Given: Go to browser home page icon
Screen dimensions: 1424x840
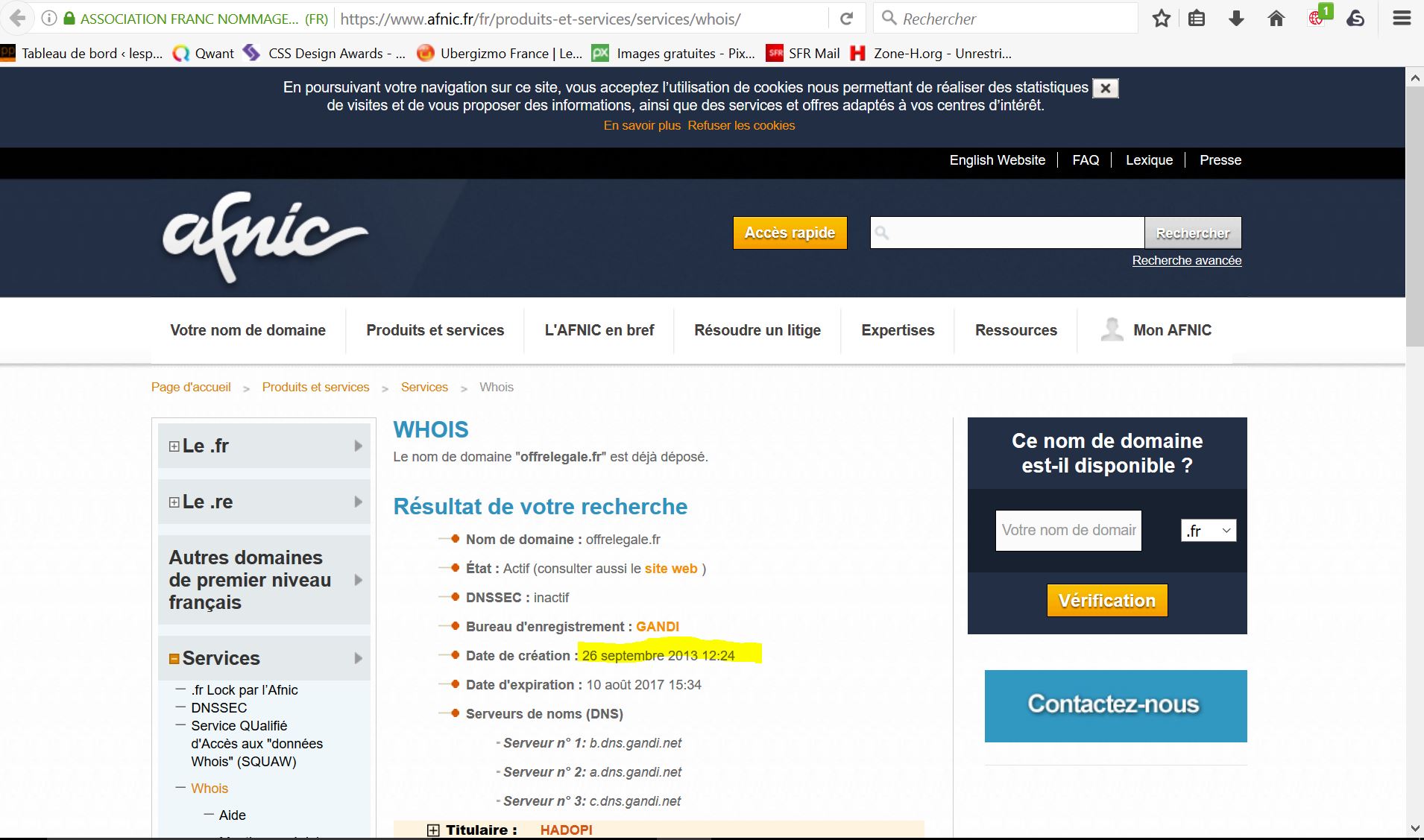Looking at the screenshot, I should (1276, 19).
